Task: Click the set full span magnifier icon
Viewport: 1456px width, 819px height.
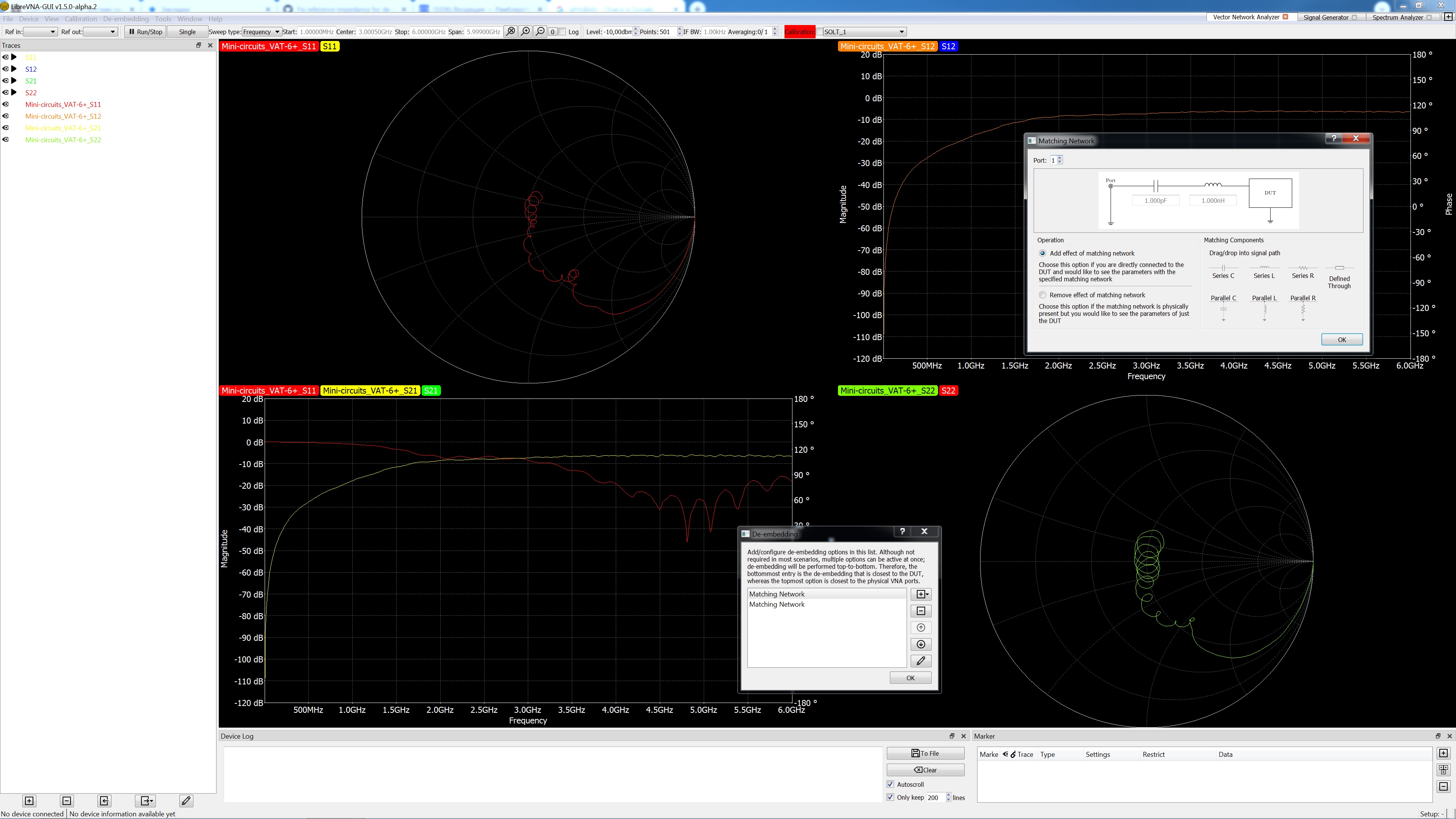Action: [511, 31]
